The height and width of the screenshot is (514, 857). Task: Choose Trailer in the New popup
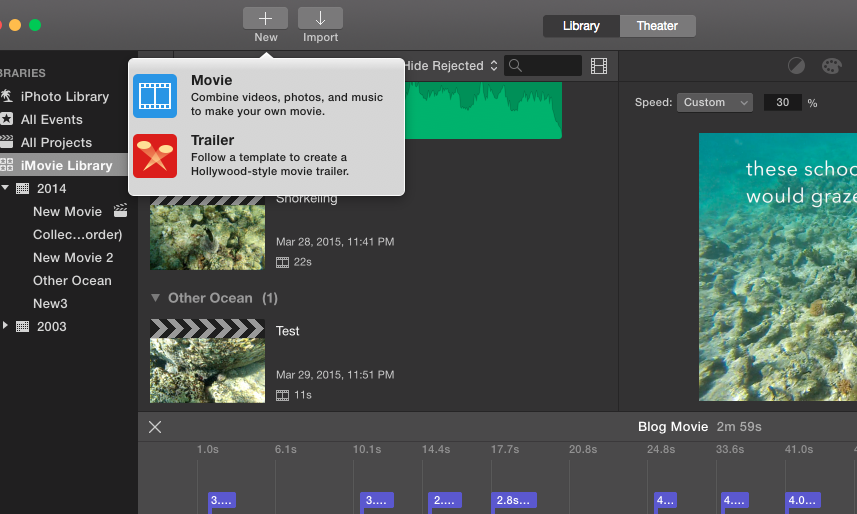tap(267, 156)
